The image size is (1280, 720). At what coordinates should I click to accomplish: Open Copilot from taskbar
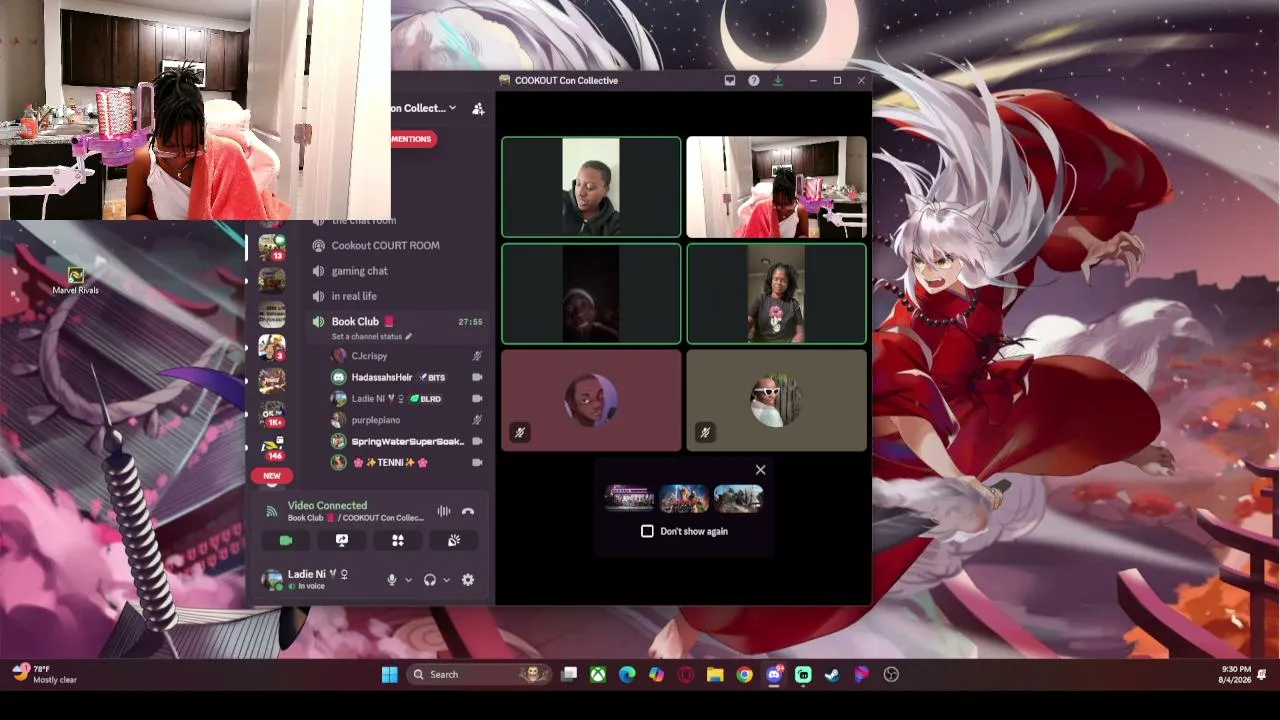[656, 675]
